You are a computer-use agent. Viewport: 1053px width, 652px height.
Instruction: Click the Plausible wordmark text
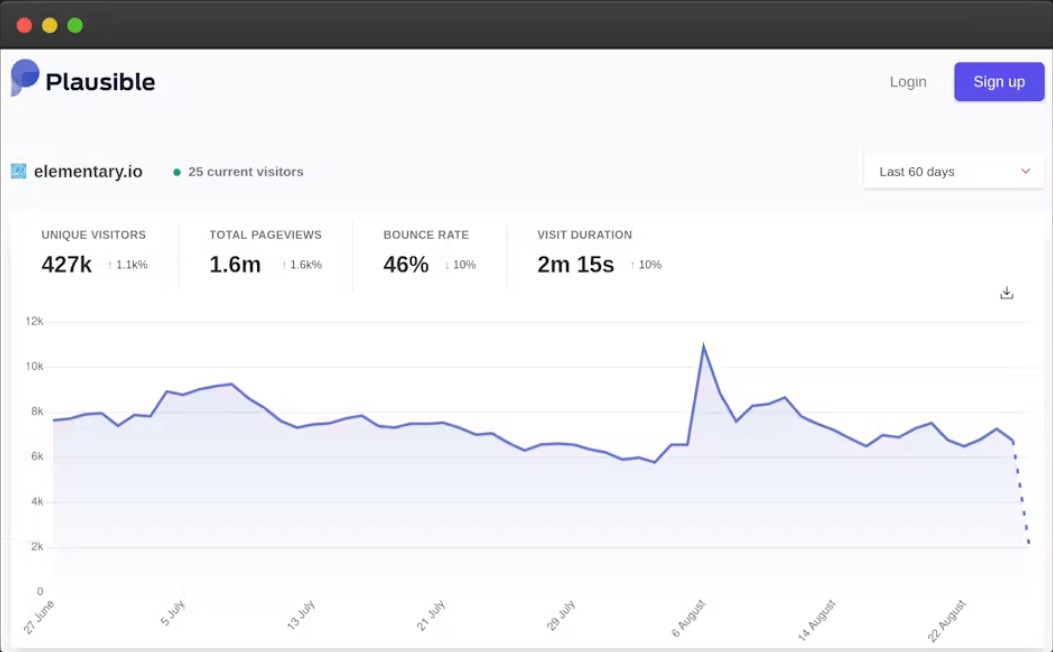(x=100, y=82)
